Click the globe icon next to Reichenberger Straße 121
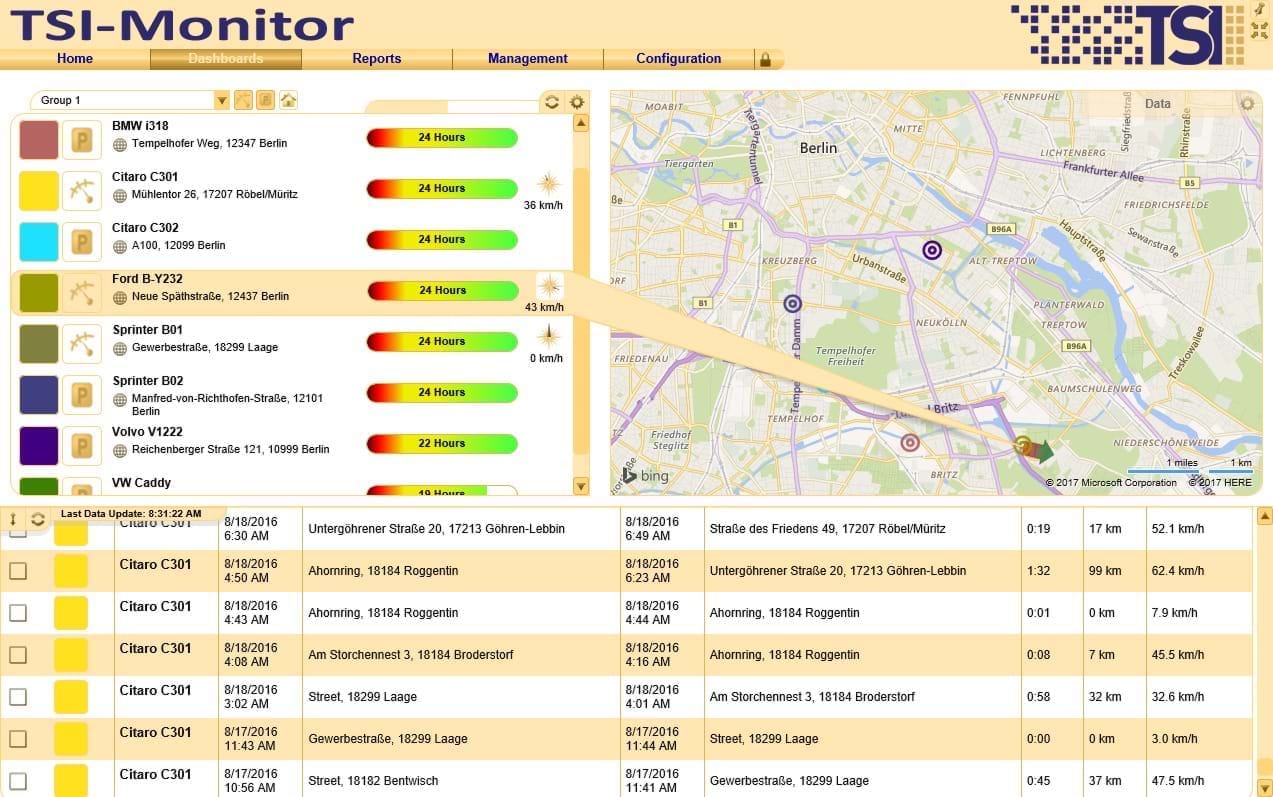 120,450
